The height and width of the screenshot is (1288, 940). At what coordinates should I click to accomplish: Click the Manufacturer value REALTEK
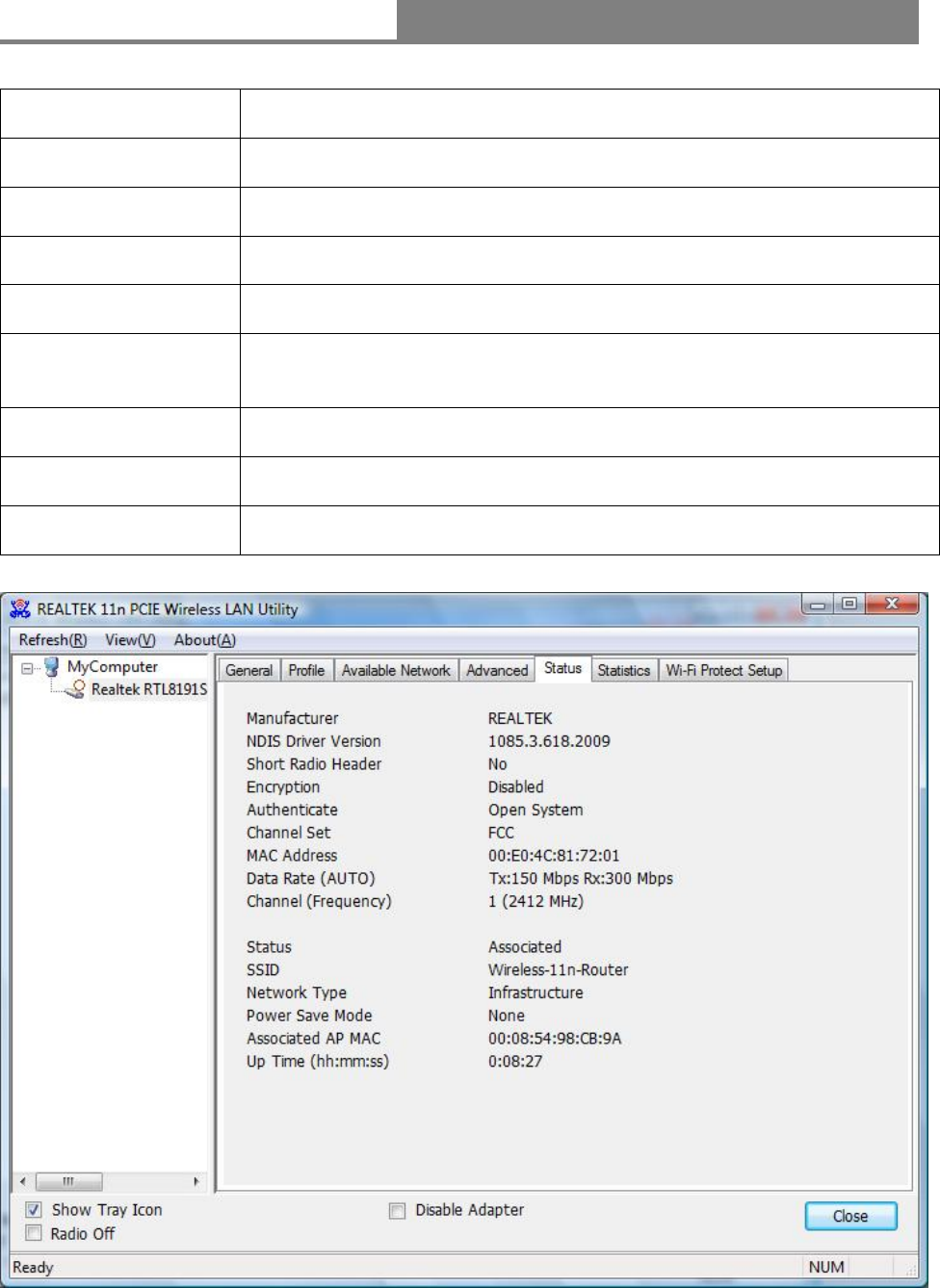[520, 718]
